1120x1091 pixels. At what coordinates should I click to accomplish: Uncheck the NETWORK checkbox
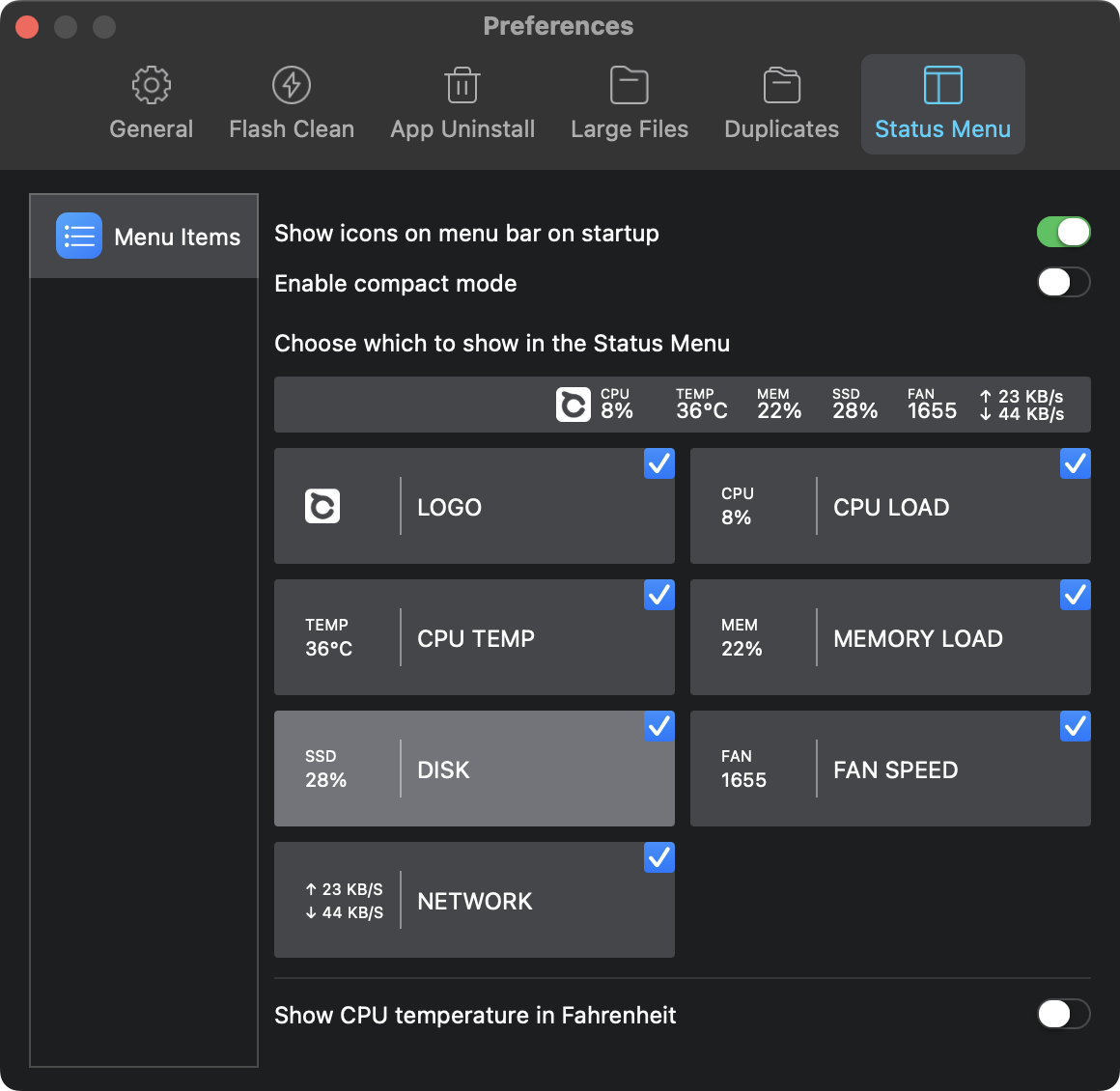pyautogui.click(x=658, y=858)
